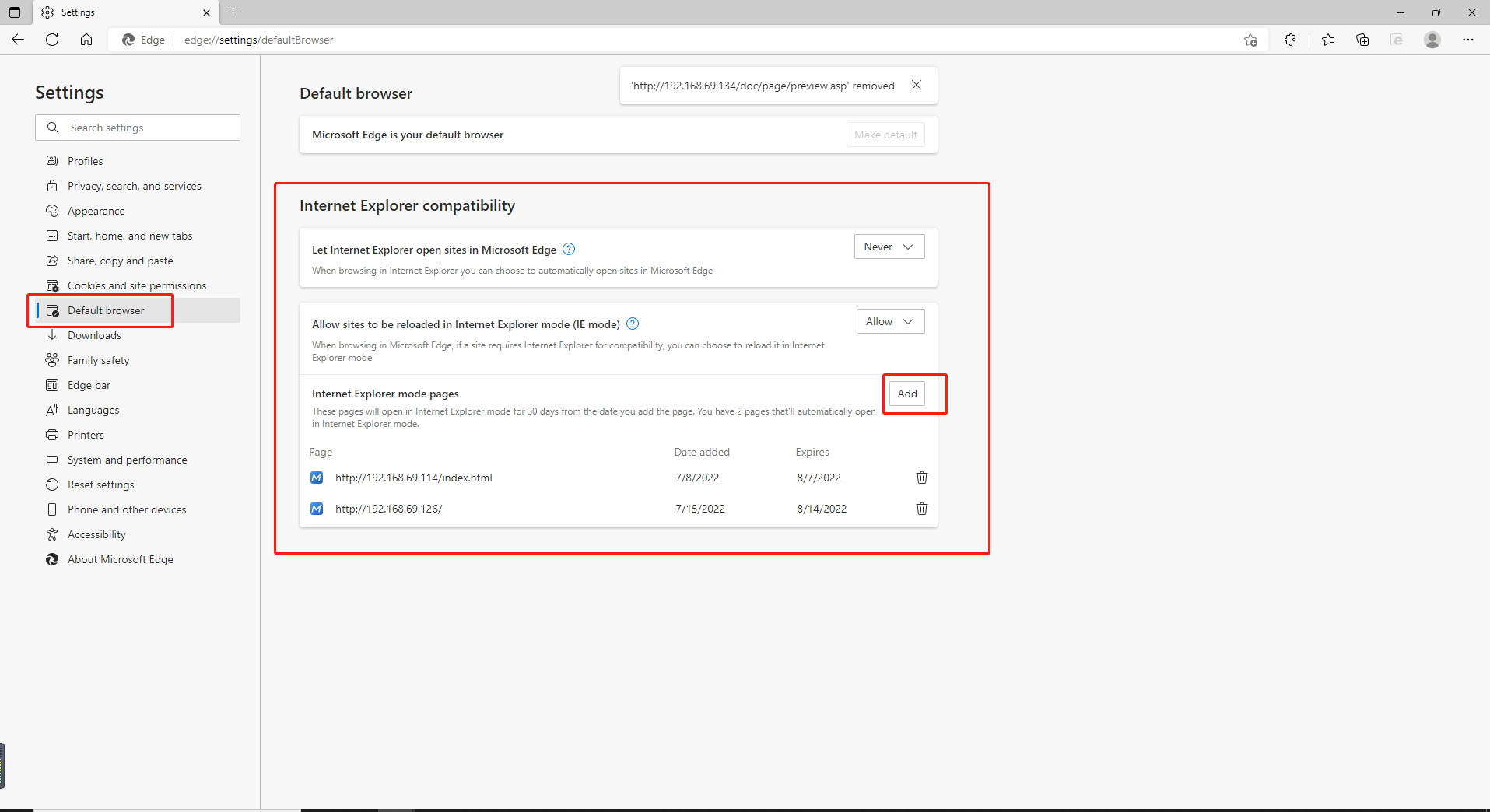The image size is (1490, 812).
Task: Open the Settings and more ellipsis menu
Action: pyautogui.click(x=1468, y=40)
